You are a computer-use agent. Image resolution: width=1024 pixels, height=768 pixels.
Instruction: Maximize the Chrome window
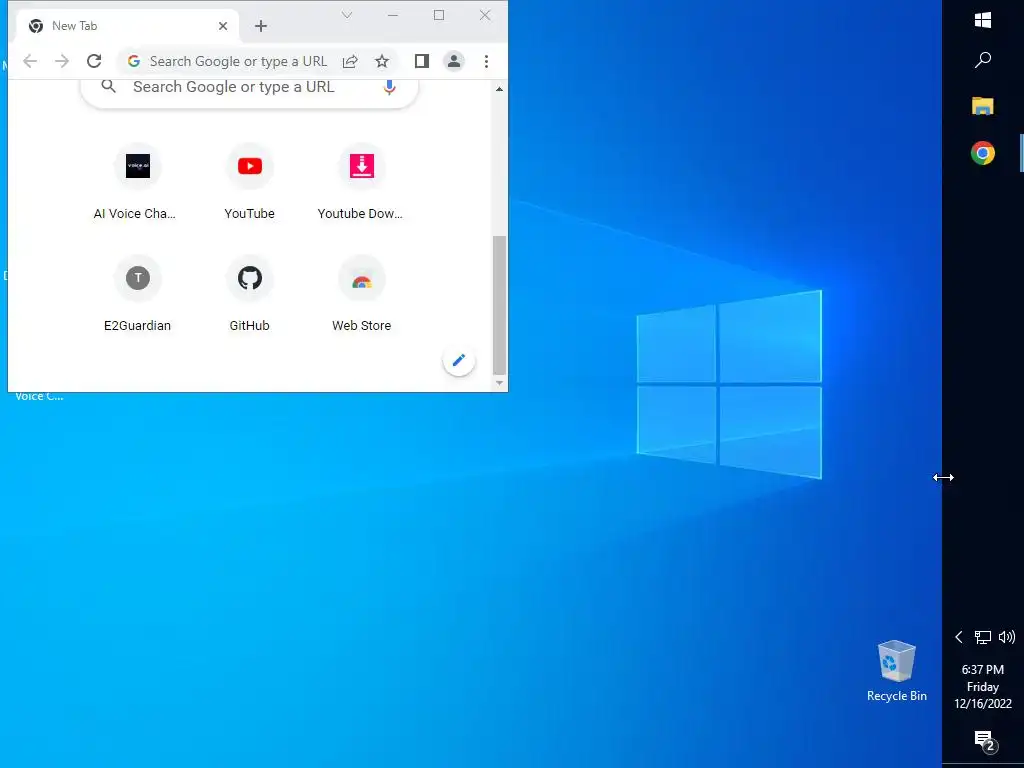(x=439, y=15)
